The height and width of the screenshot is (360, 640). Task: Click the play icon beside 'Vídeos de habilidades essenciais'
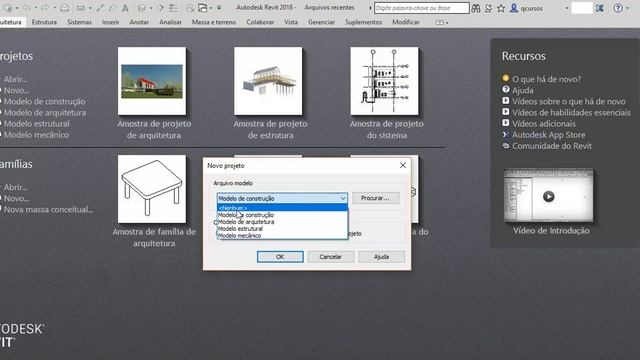506,111
